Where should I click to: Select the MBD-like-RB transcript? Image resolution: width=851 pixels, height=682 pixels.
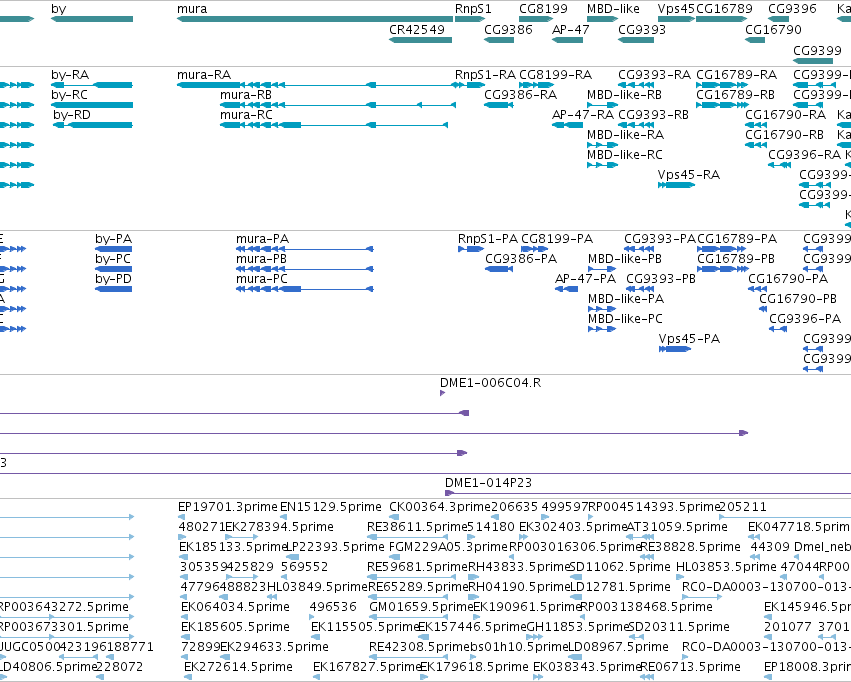tap(602, 105)
